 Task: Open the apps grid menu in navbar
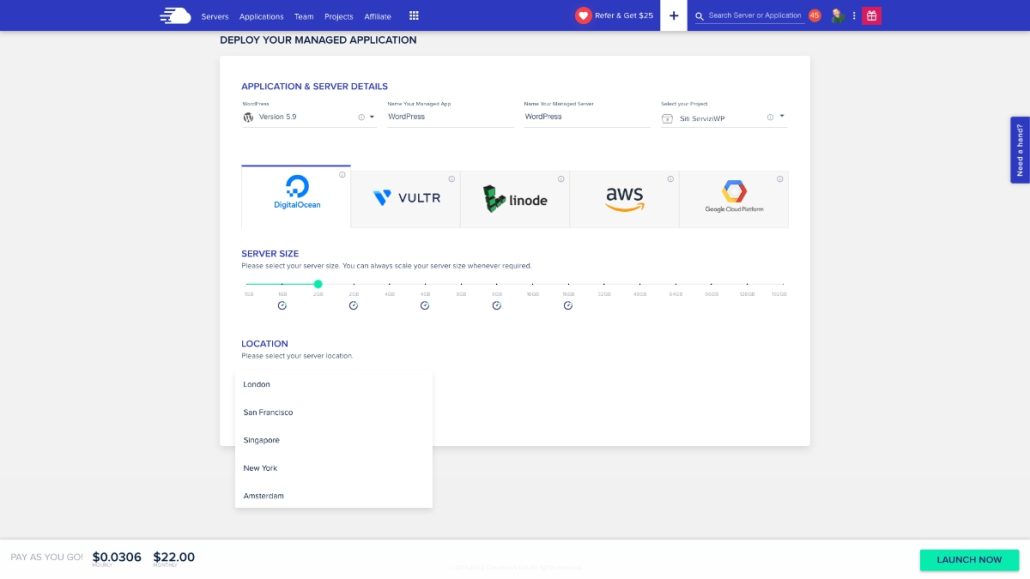tap(413, 15)
